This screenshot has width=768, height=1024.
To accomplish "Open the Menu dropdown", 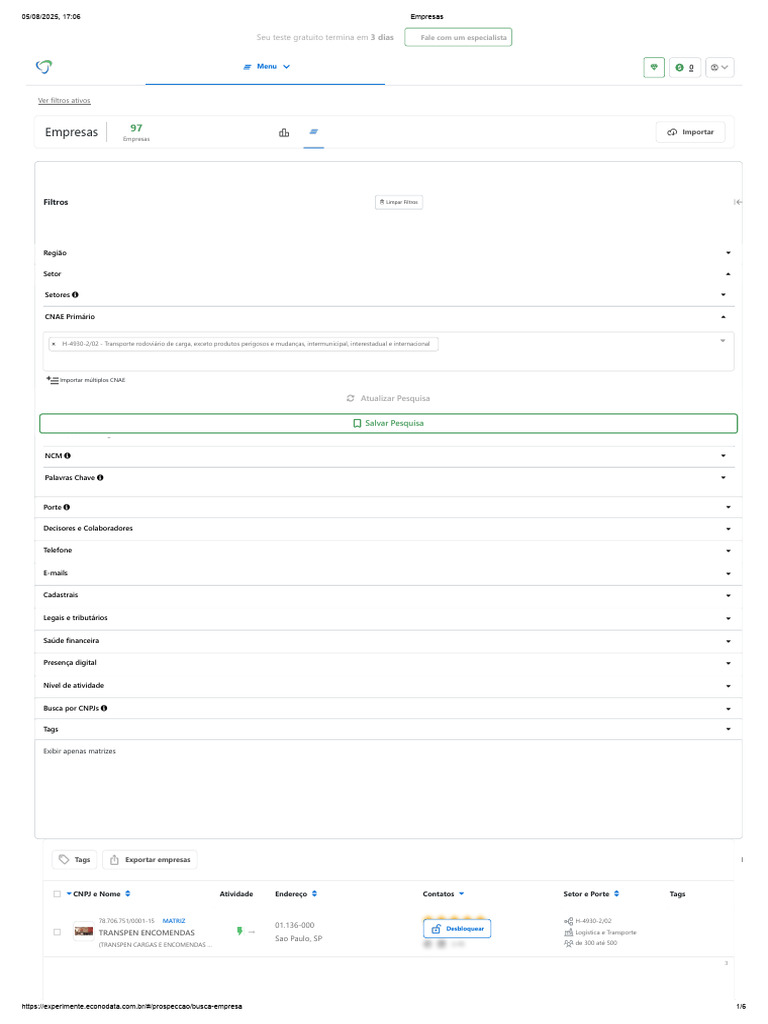I will (x=266, y=67).
